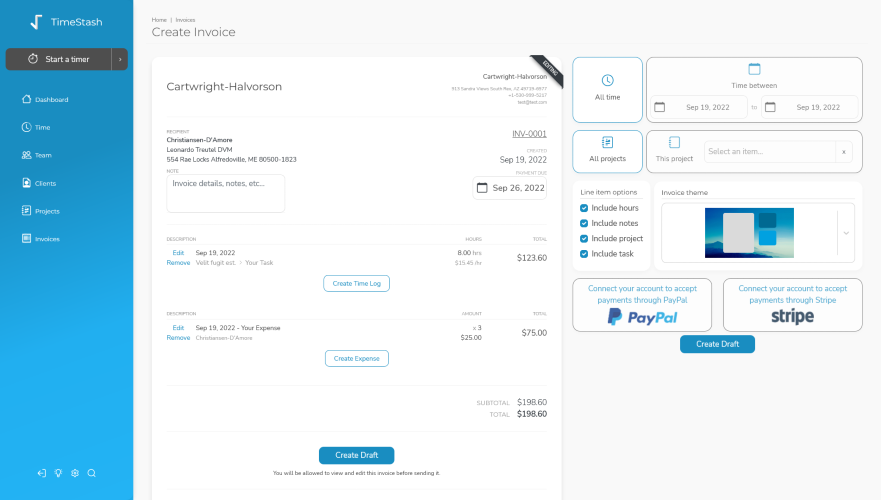Click the stopwatch icon on timer button
881x500 pixels.
click(33, 58)
